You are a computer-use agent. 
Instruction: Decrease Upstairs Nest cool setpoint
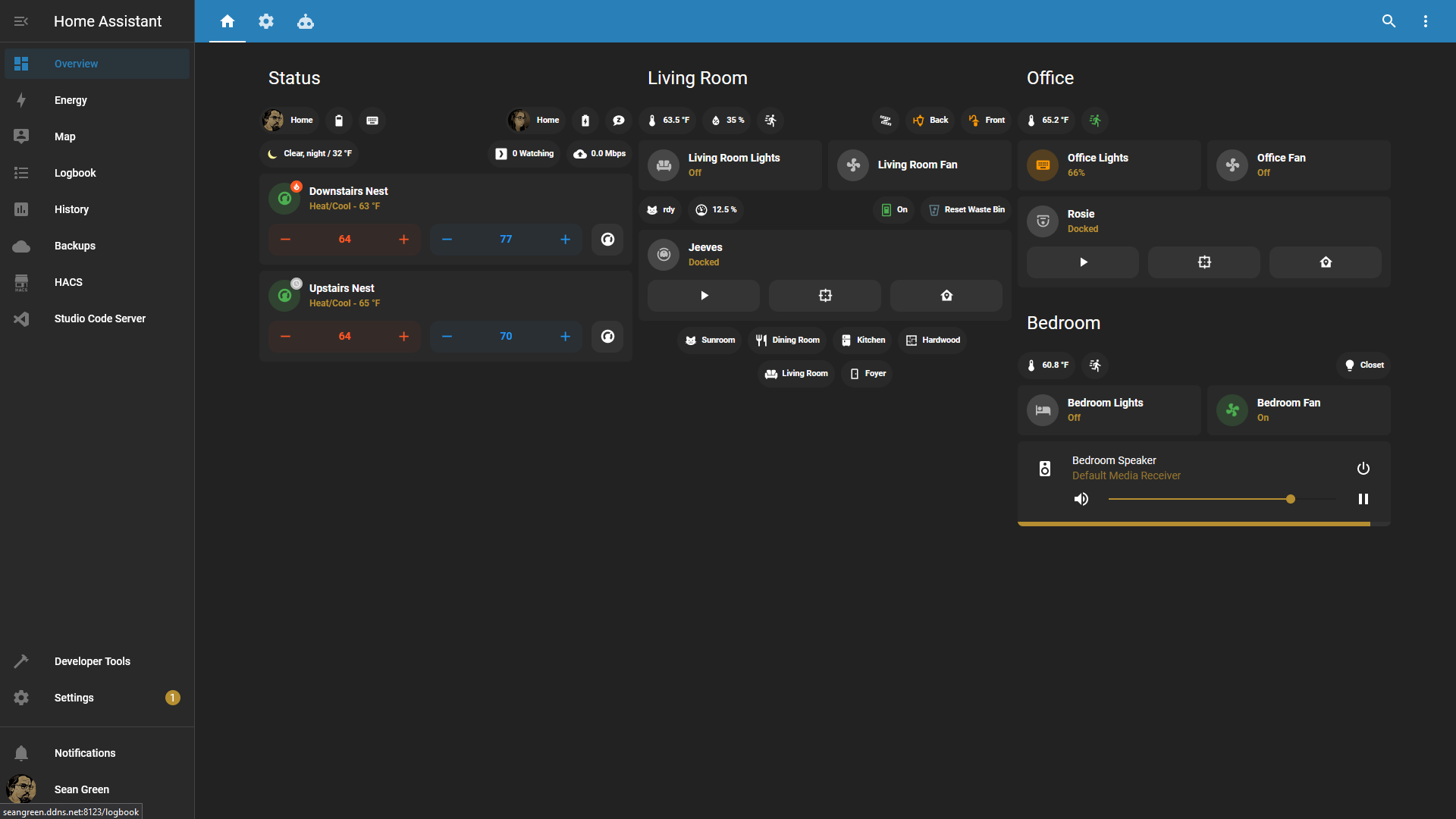click(x=447, y=337)
